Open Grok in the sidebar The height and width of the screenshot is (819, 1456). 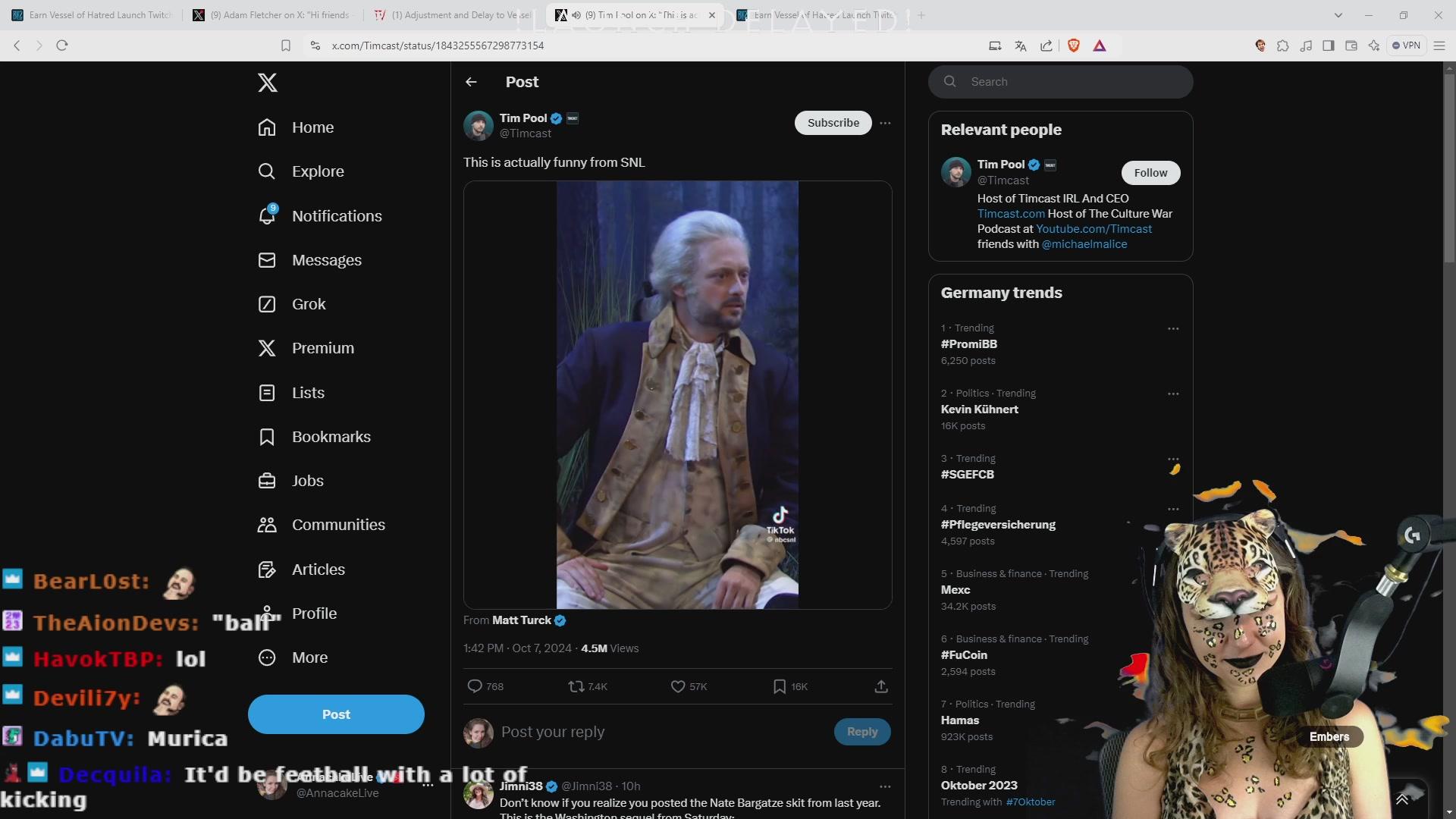click(x=292, y=304)
